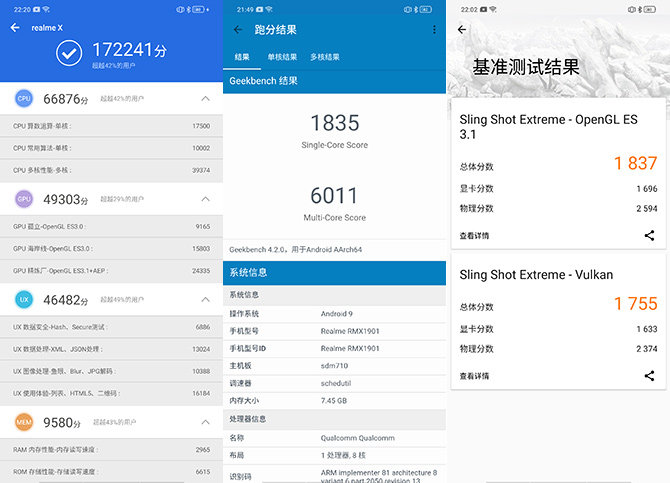
Task: Select the 调速器 schedutil row
Action: coord(334,383)
